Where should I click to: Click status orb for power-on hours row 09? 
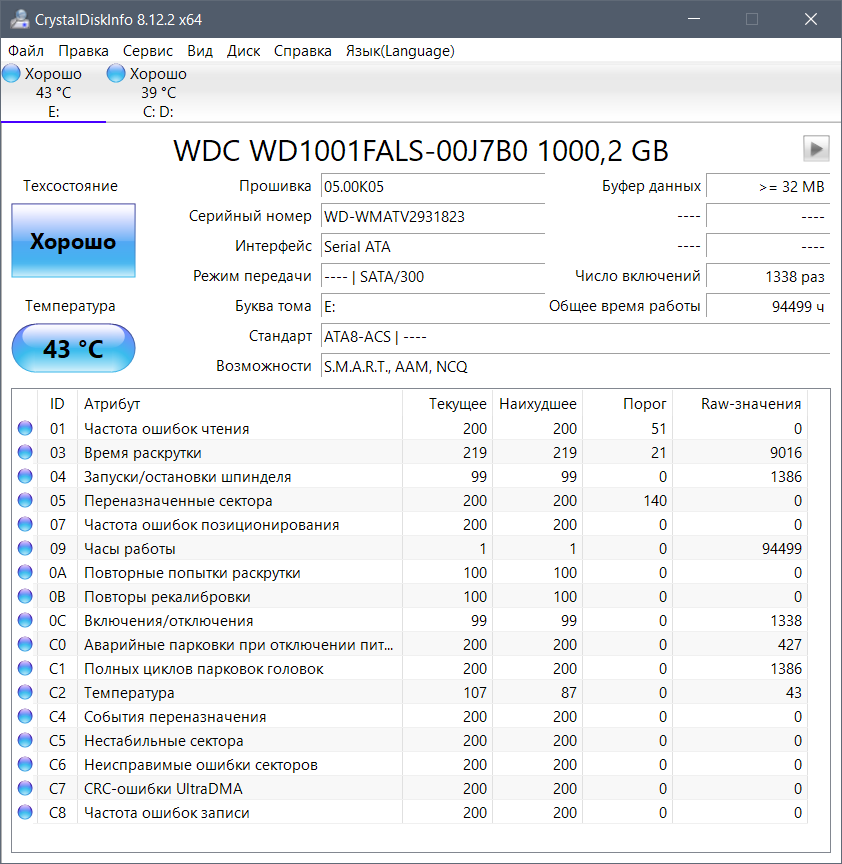click(x=25, y=549)
